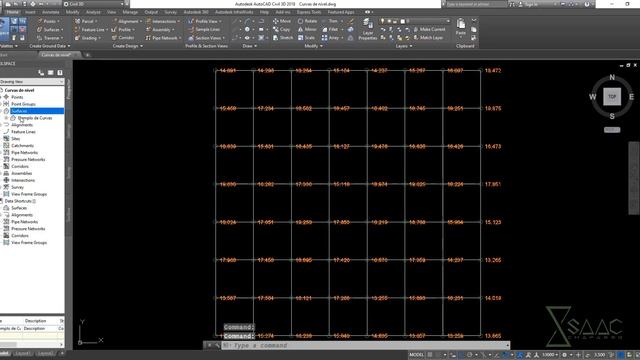Click the keyword search box in title bar
This screenshot has width=640, height=360.
[476, 4]
